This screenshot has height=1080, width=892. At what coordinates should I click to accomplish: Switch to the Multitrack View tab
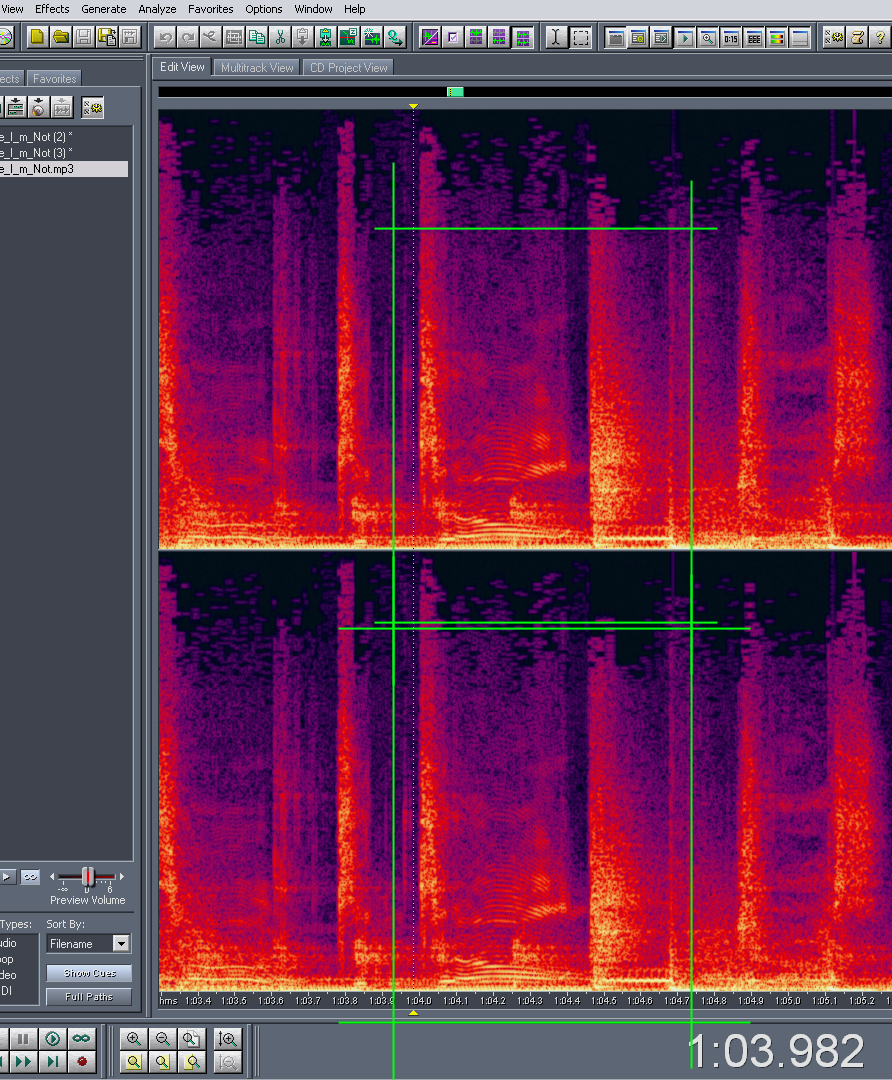[257, 68]
